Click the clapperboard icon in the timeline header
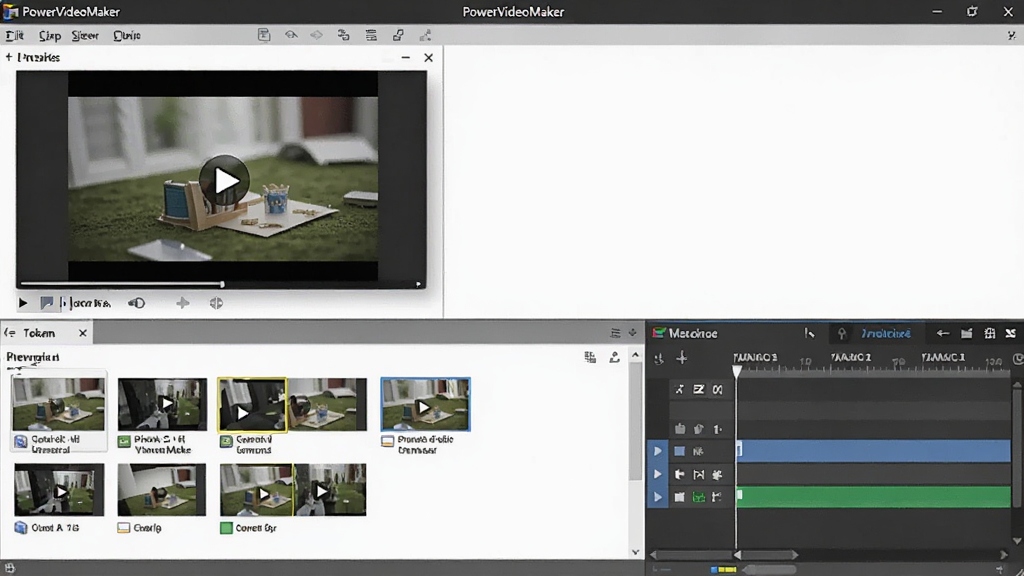Image resolution: width=1024 pixels, height=576 pixels. coord(967,333)
